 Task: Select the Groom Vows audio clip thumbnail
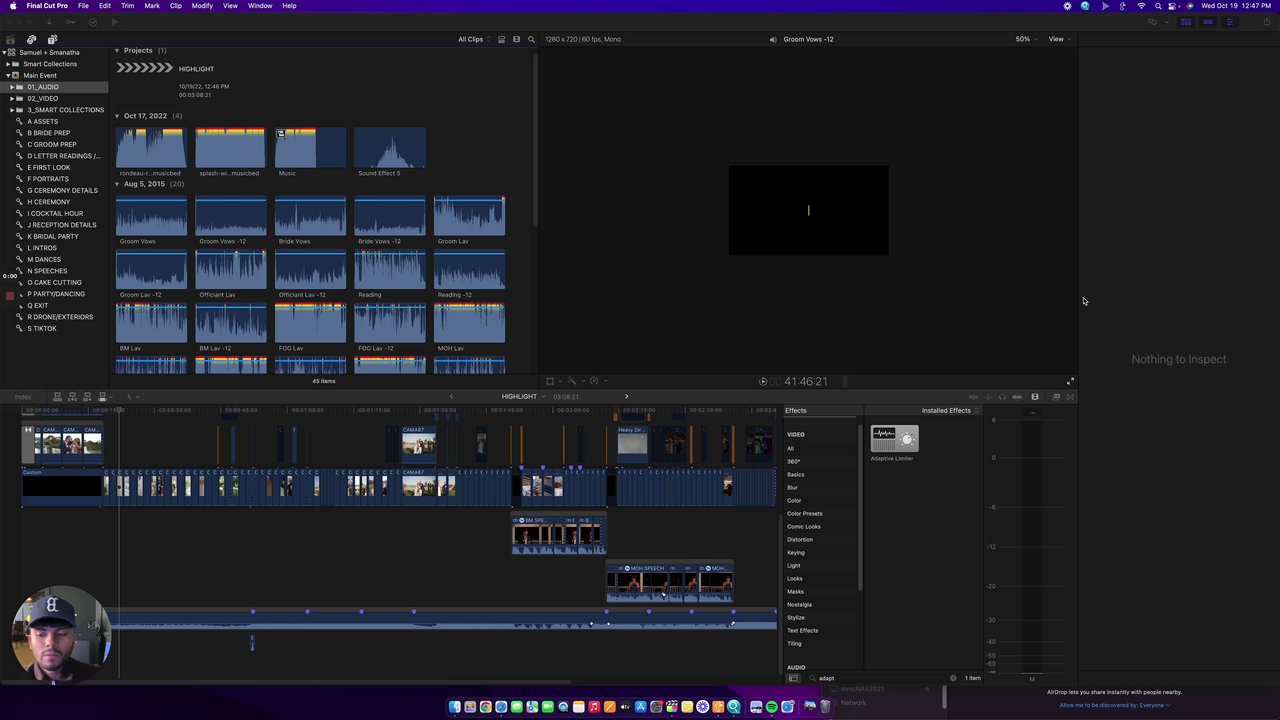pyautogui.click(x=151, y=216)
